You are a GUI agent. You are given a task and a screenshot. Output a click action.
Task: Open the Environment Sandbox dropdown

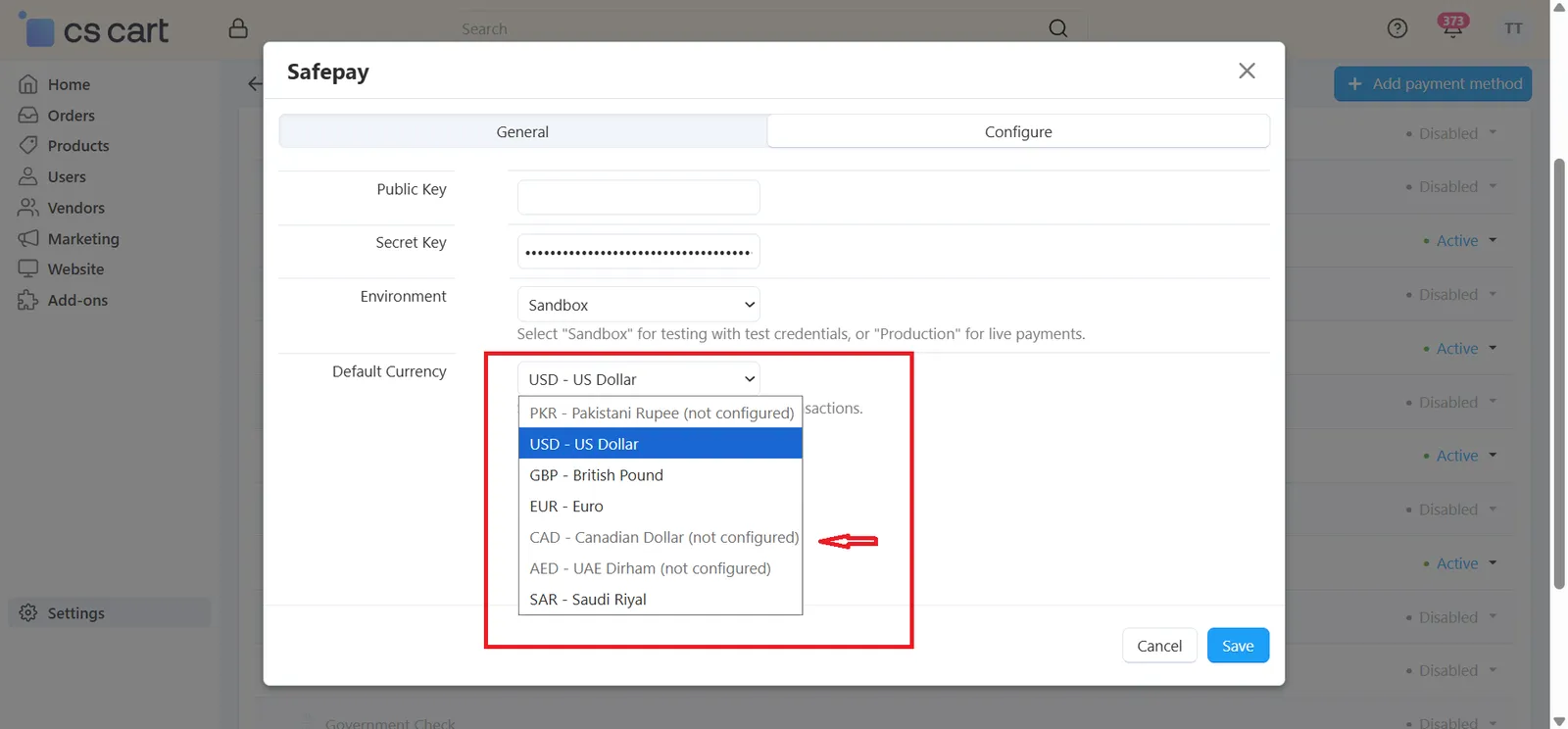[x=639, y=305]
